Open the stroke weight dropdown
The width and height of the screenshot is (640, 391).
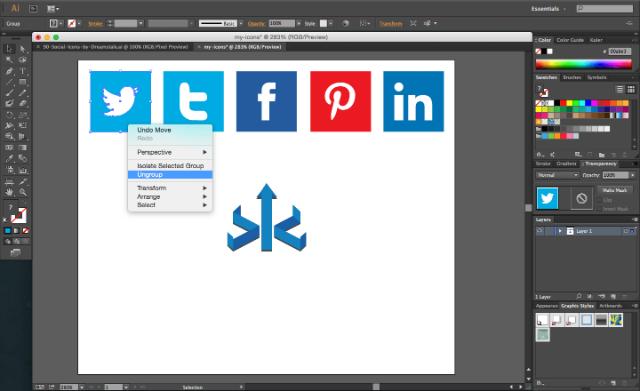coord(141,24)
